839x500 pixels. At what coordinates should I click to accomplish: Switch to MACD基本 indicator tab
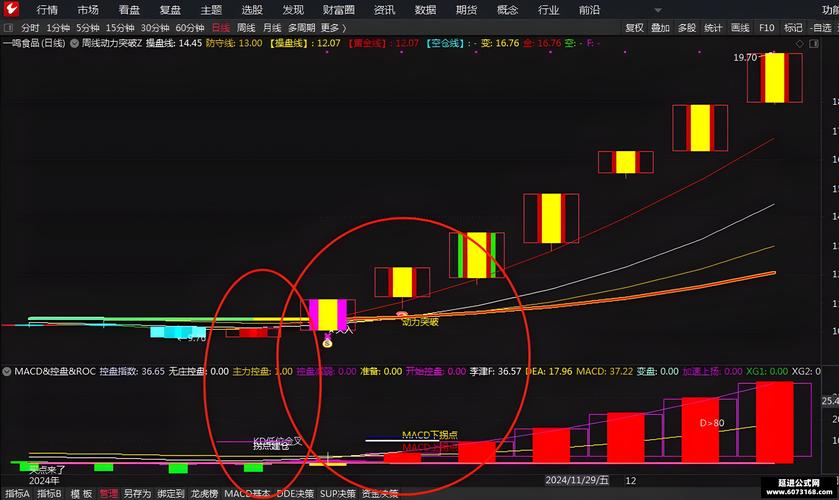pos(246,493)
